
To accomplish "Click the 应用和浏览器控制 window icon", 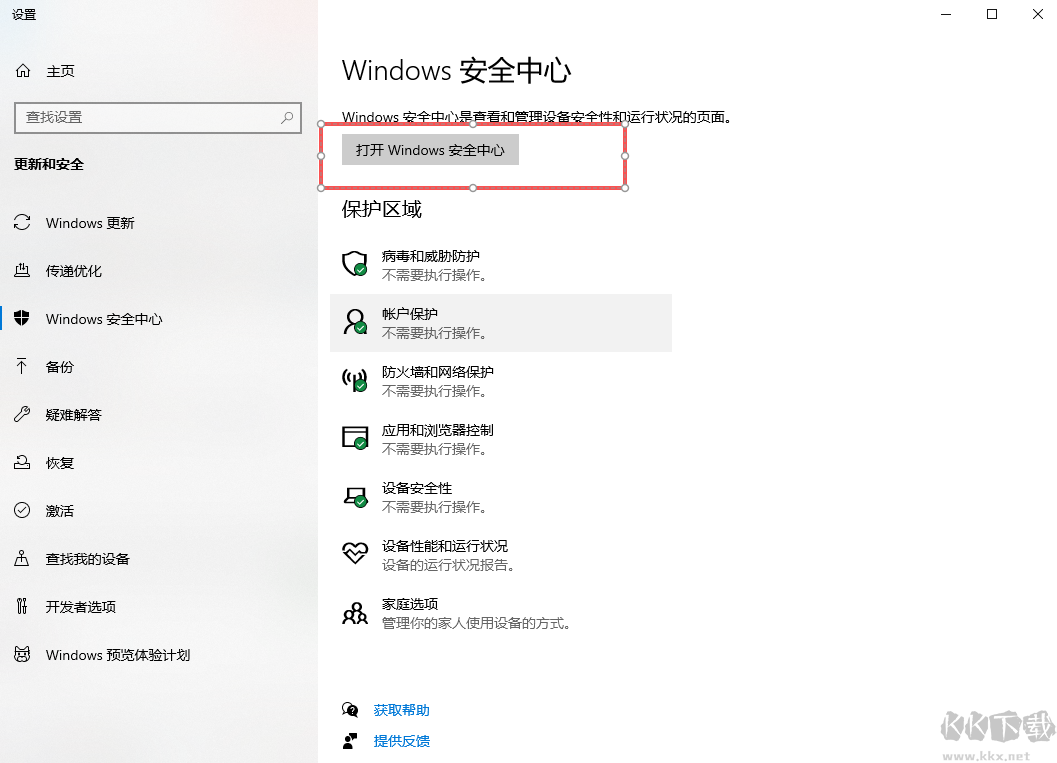I will 355,437.
